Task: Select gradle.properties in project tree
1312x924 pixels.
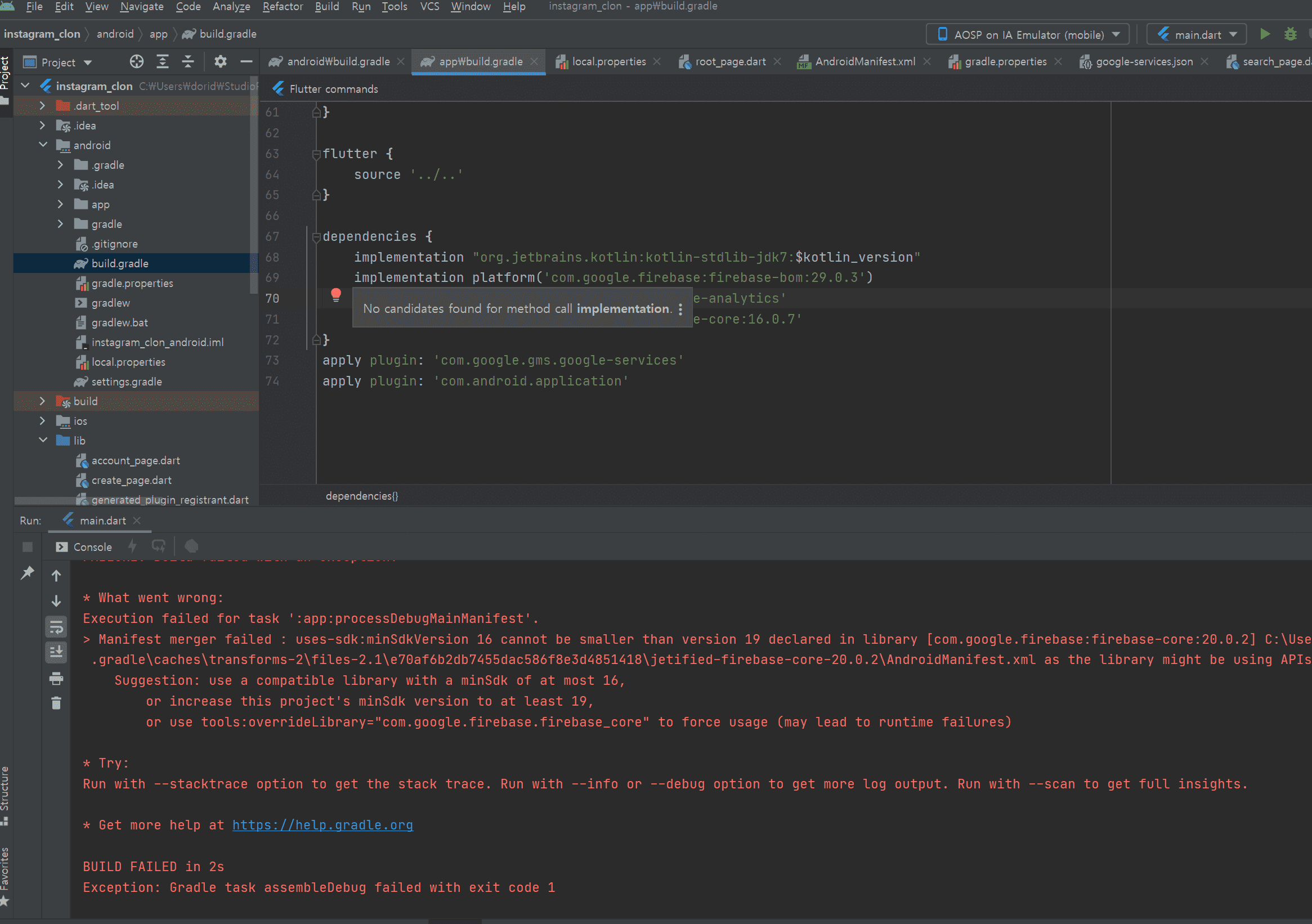Action: pyautogui.click(x=132, y=284)
